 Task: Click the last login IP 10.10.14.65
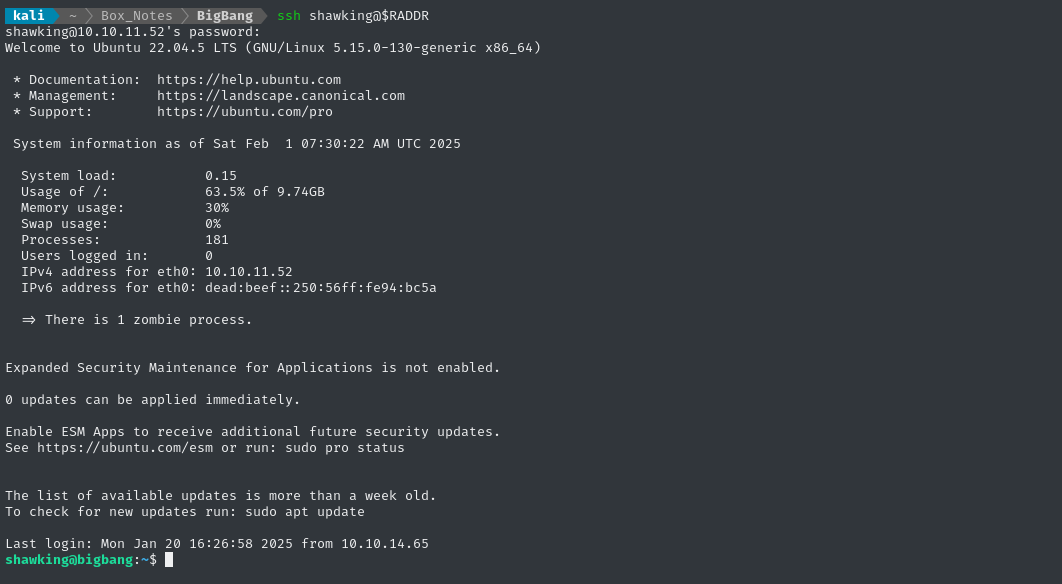pyautogui.click(x=385, y=543)
